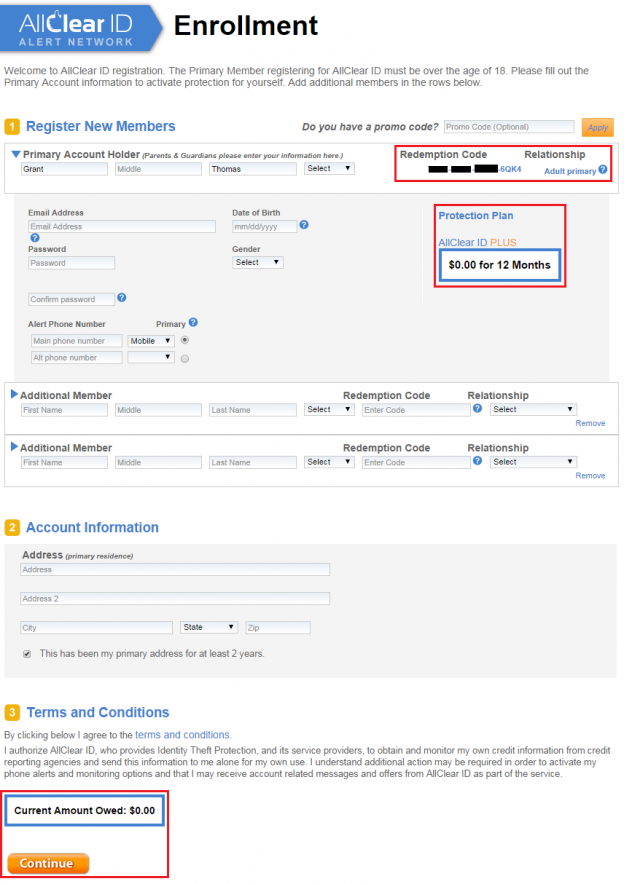Click into the Email Address field
The width and height of the screenshot is (624, 884).
click(x=121, y=227)
